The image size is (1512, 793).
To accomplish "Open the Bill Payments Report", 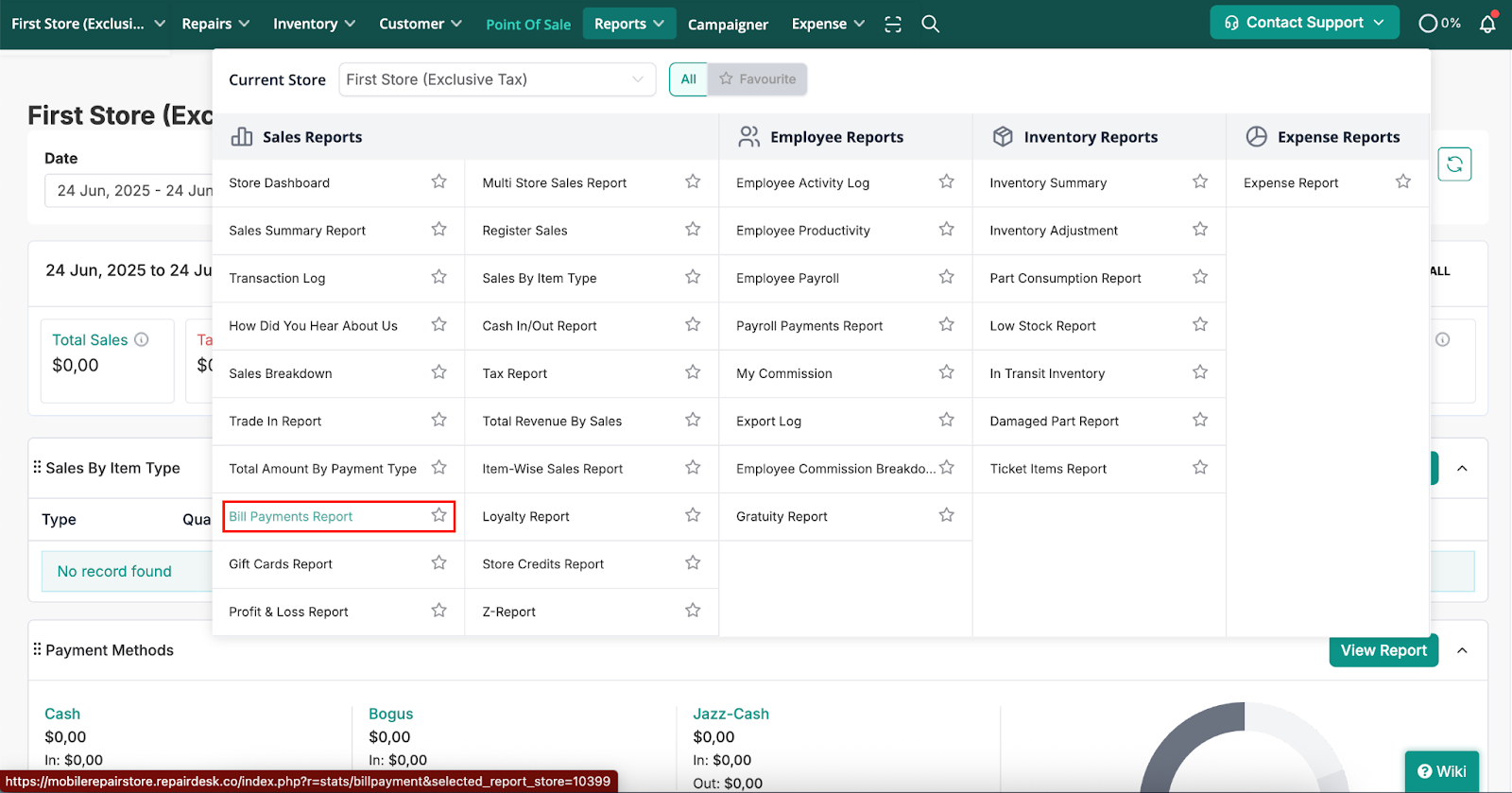I will pyautogui.click(x=290, y=516).
